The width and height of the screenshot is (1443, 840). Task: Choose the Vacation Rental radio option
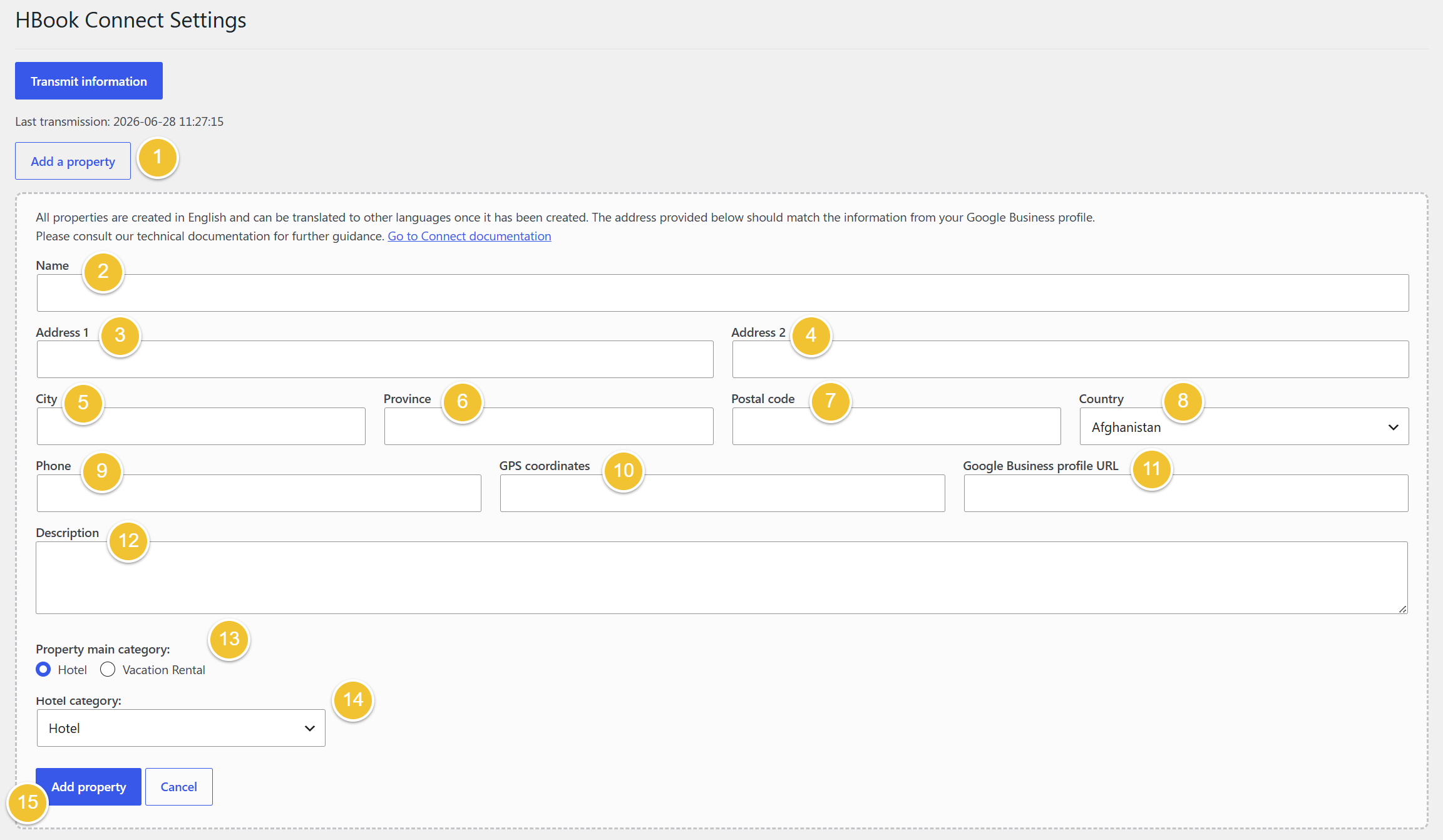pos(108,670)
